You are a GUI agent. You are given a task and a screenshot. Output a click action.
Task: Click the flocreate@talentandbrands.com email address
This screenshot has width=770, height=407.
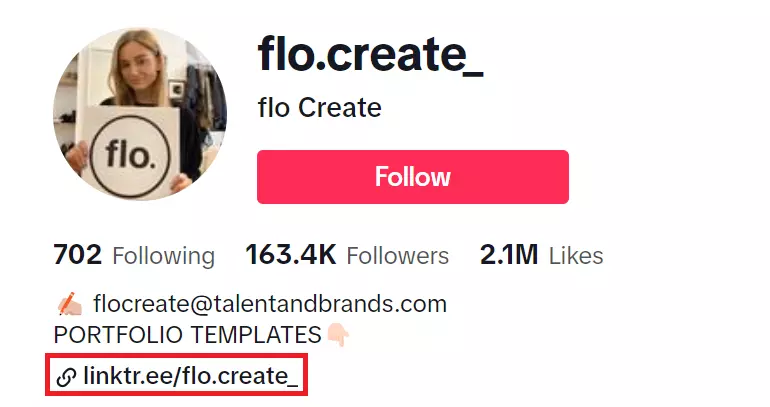(x=270, y=304)
